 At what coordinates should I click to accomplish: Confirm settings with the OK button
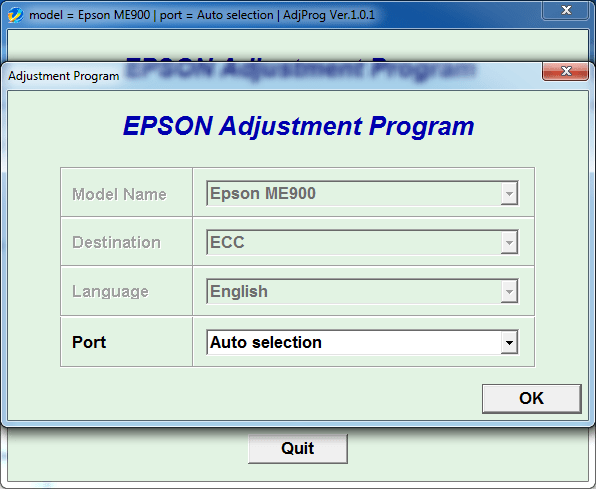tap(531, 399)
